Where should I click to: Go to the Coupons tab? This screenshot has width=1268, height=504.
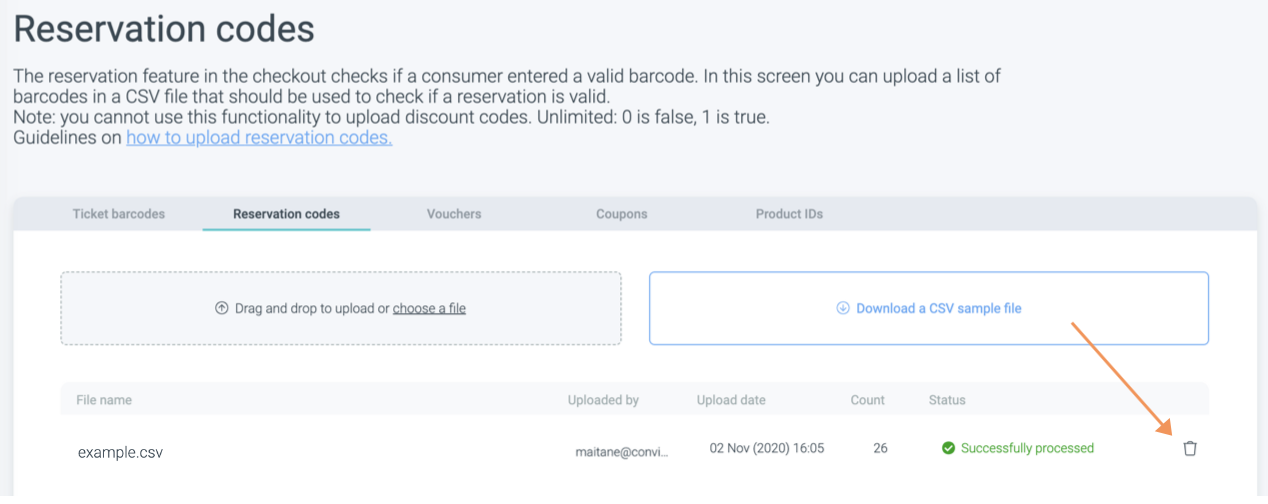click(x=622, y=214)
